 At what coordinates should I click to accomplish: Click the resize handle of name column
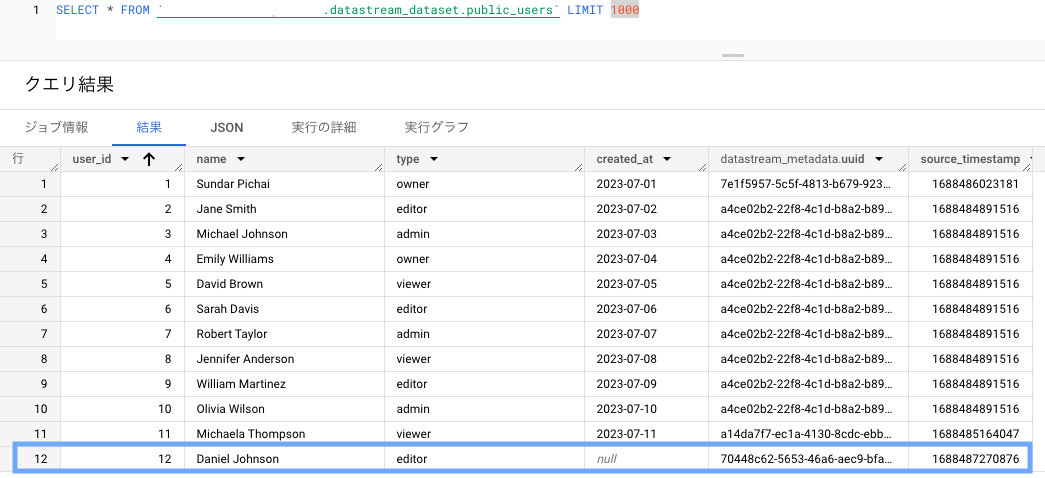coord(378,167)
